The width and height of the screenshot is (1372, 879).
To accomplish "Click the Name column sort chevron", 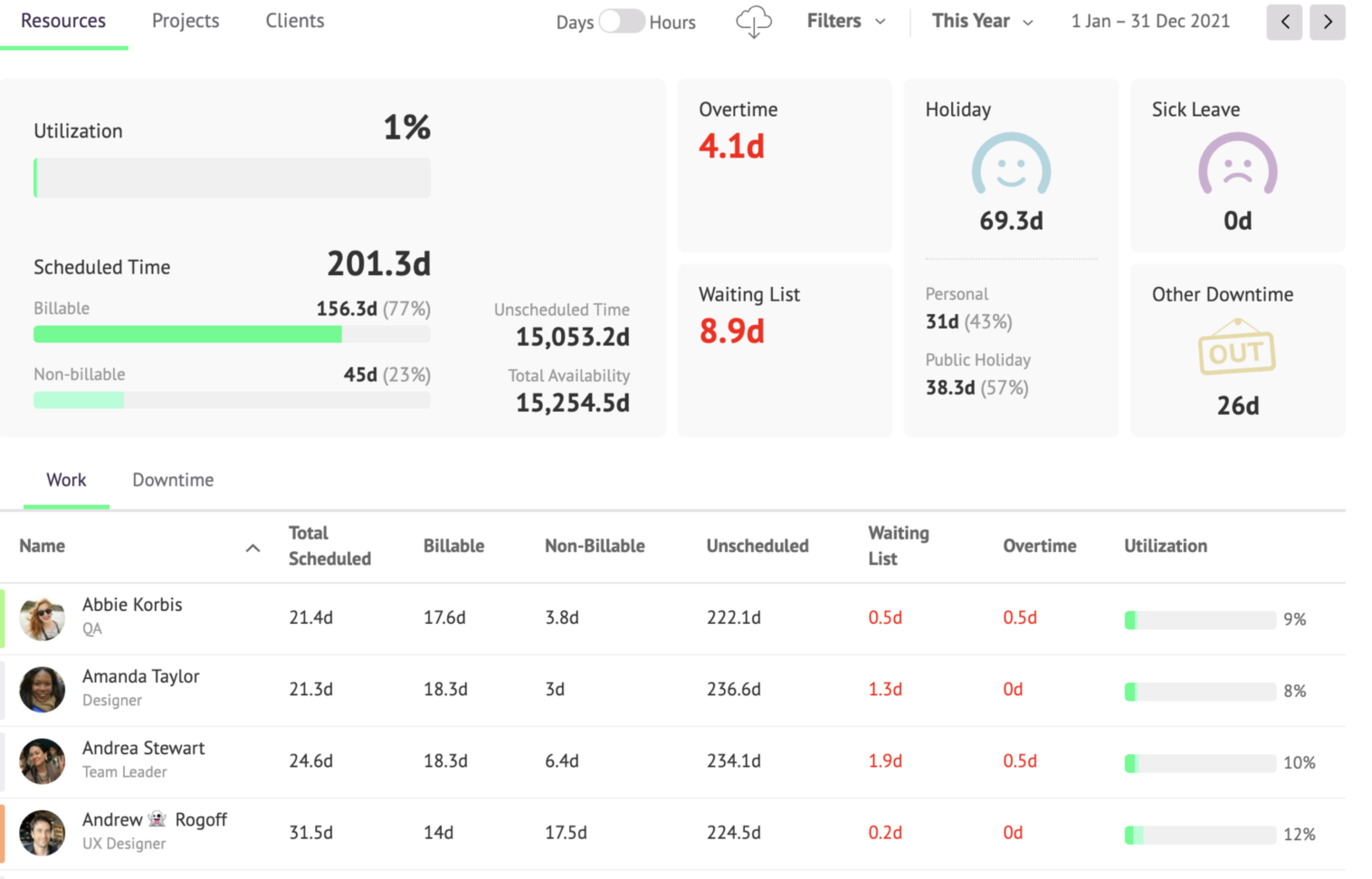I will (x=253, y=547).
